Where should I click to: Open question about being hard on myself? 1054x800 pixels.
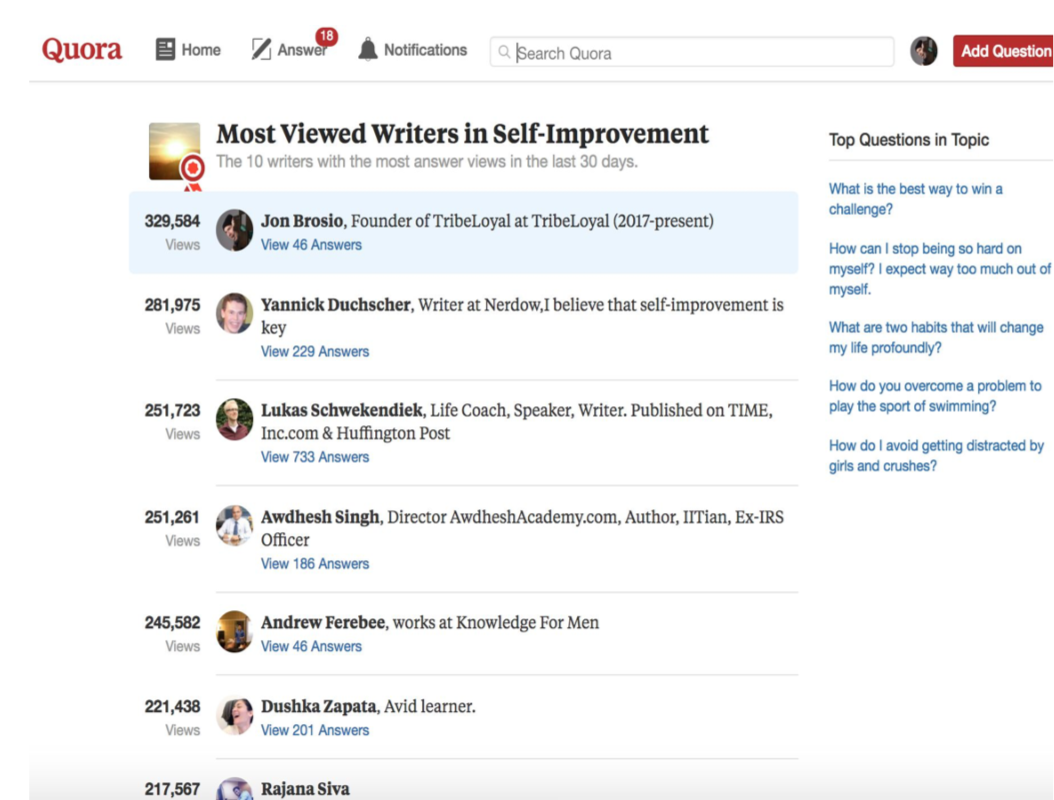point(939,269)
